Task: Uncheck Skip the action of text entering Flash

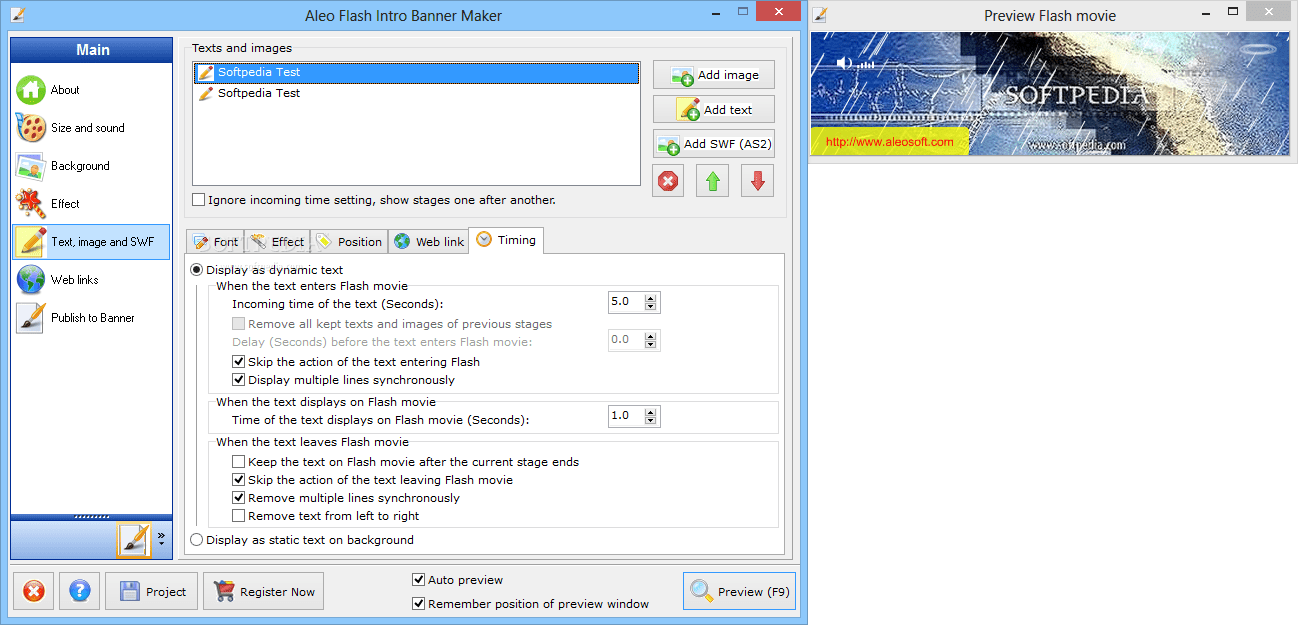Action: click(x=239, y=363)
